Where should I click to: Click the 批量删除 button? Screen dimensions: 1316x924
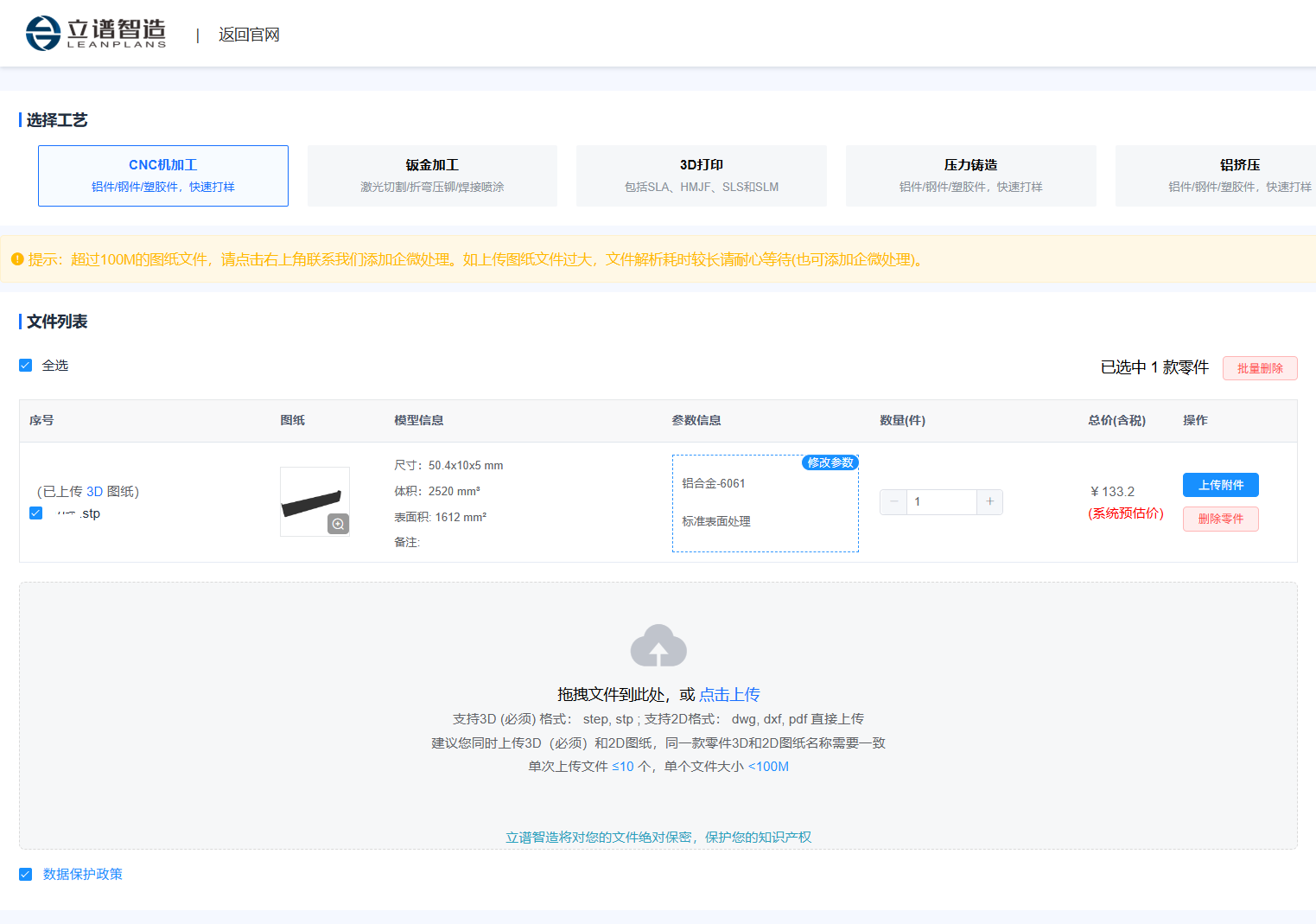pos(1260,368)
